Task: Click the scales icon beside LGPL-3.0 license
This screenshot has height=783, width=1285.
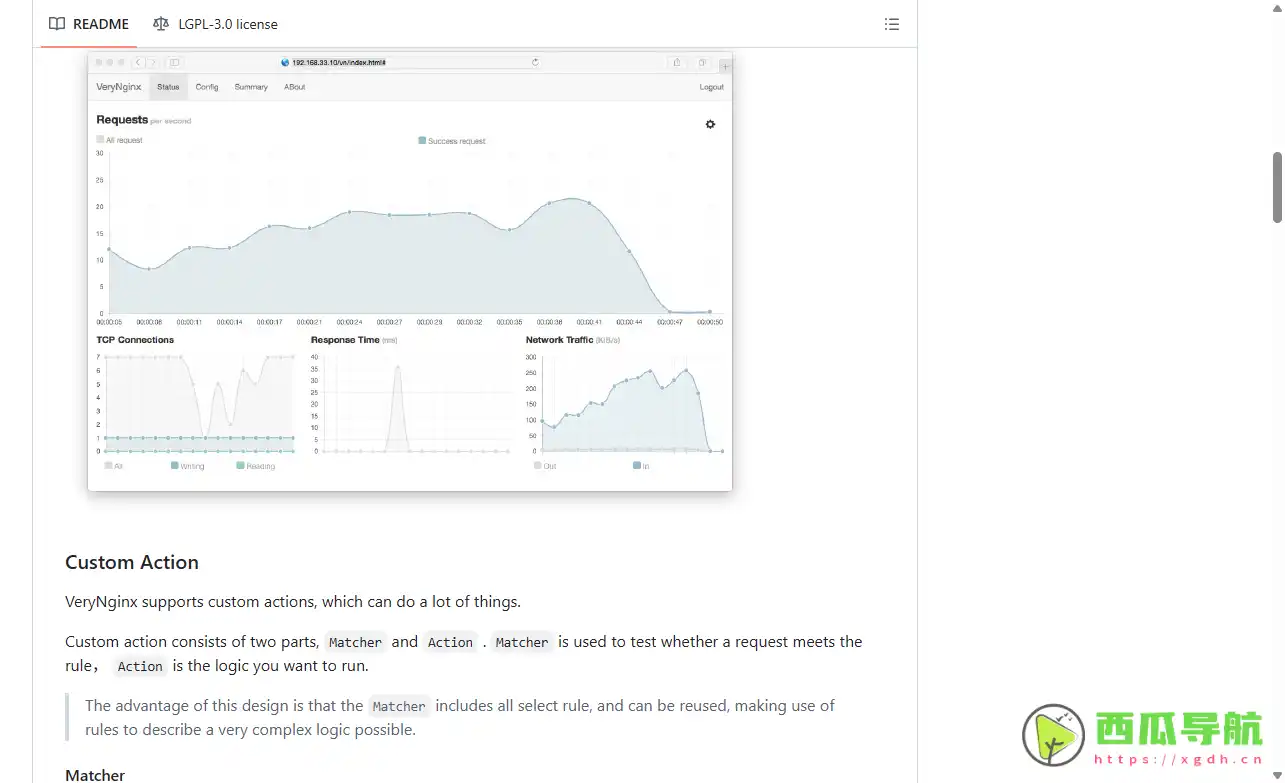Action: coord(161,24)
